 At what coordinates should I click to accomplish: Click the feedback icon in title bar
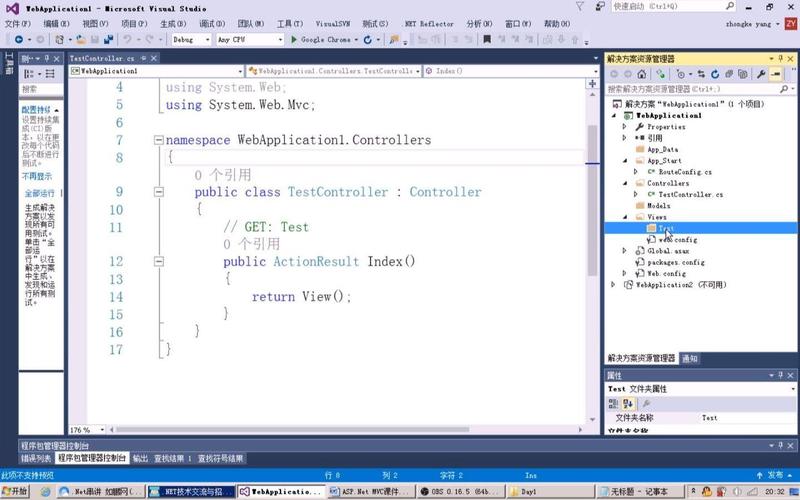600,6
